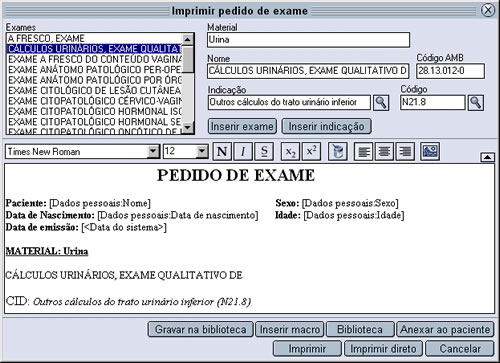Toggle bold formatting (N button)
The height and width of the screenshot is (363, 500).
tap(222, 152)
